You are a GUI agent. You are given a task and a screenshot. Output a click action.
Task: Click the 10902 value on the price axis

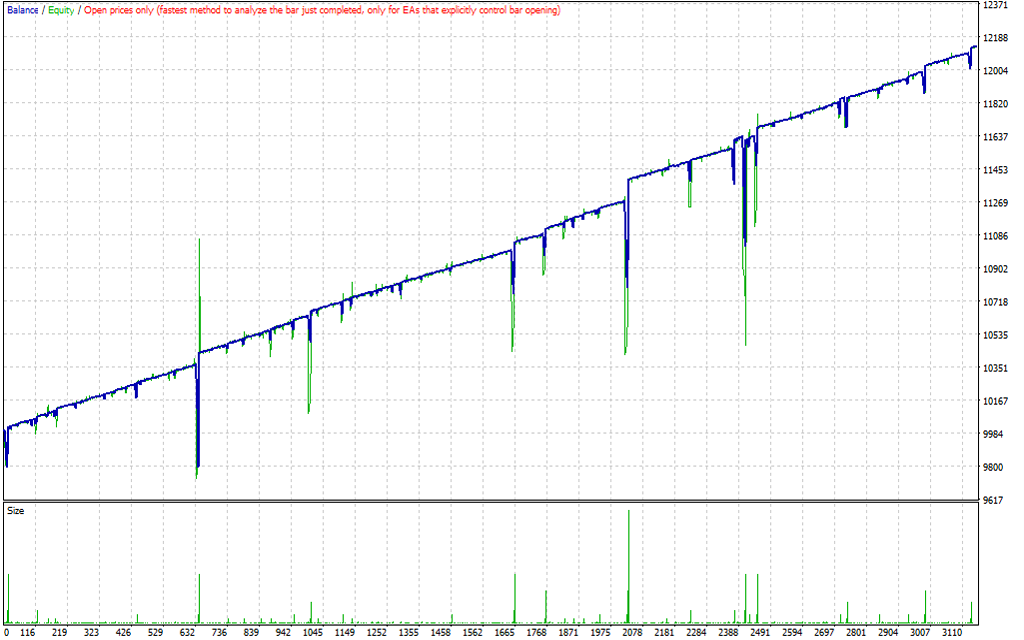click(x=996, y=270)
